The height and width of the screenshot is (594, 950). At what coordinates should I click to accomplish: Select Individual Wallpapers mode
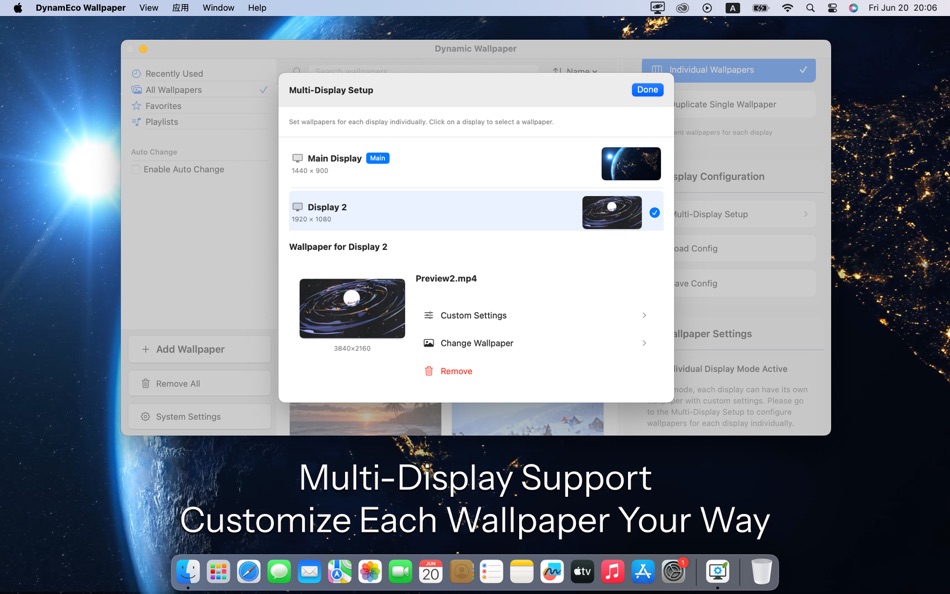tap(729, 70)
